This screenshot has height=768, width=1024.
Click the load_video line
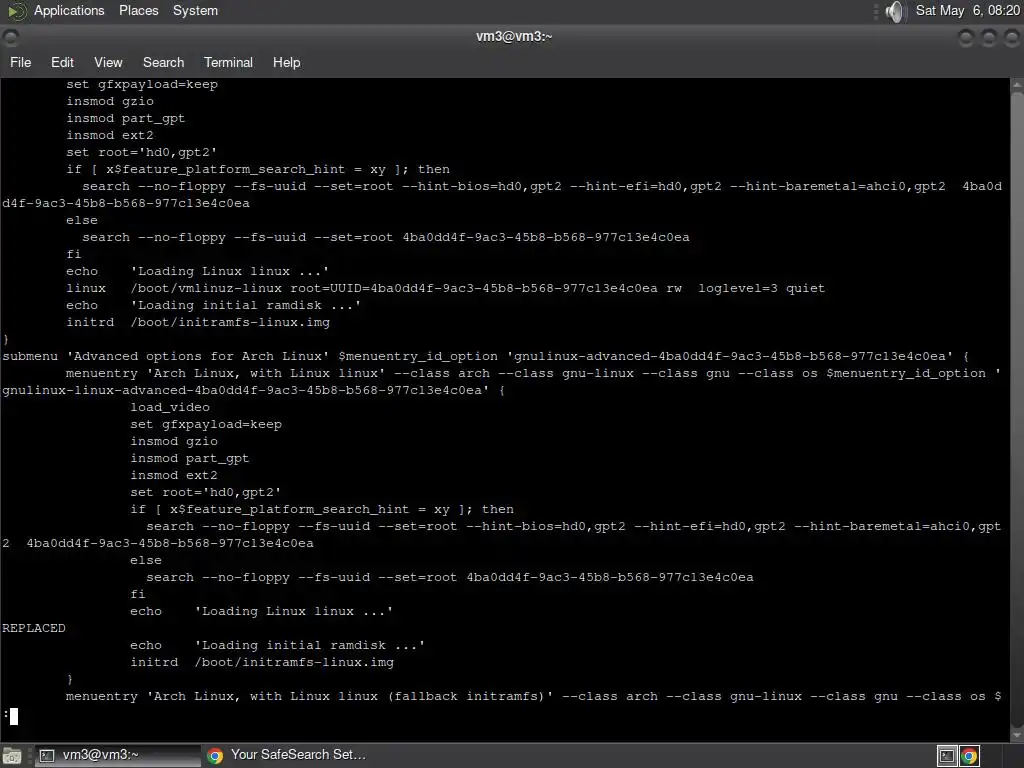point(170,408)
